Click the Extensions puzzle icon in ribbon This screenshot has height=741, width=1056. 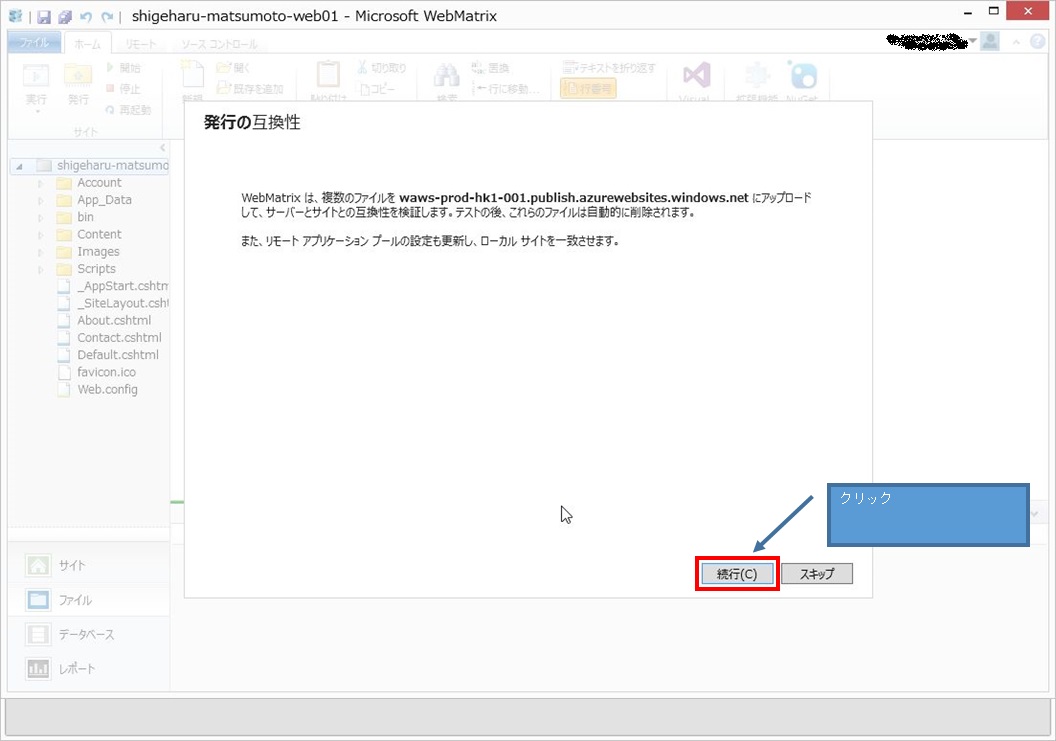click(x=757, y=77)
